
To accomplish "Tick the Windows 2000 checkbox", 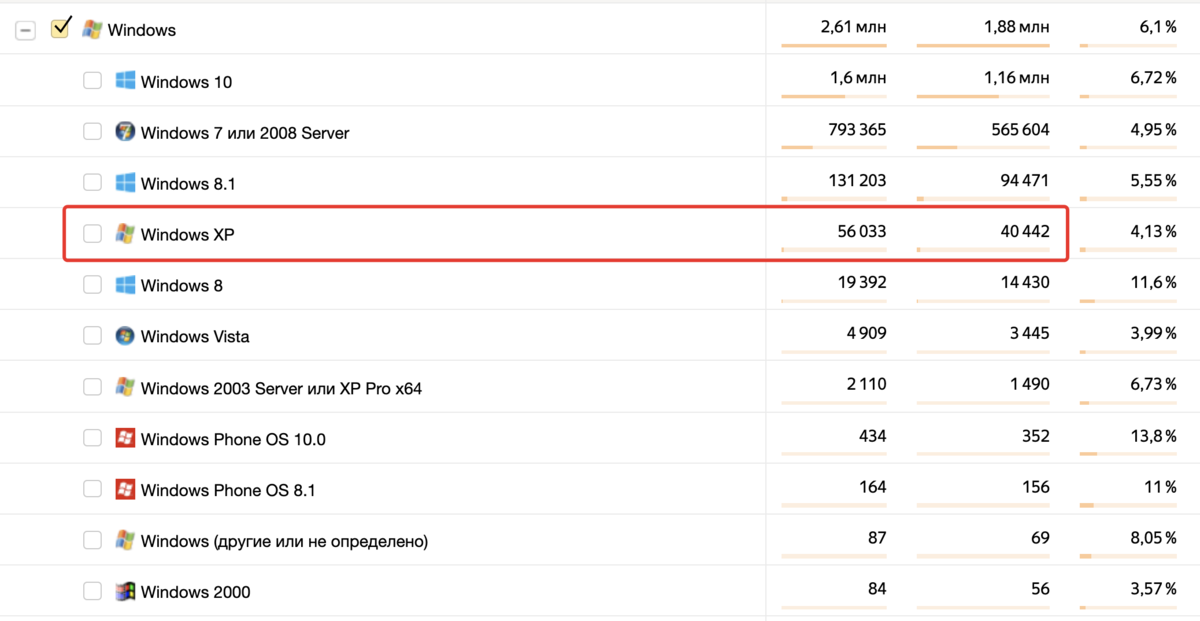I will [x=92, y=591].
